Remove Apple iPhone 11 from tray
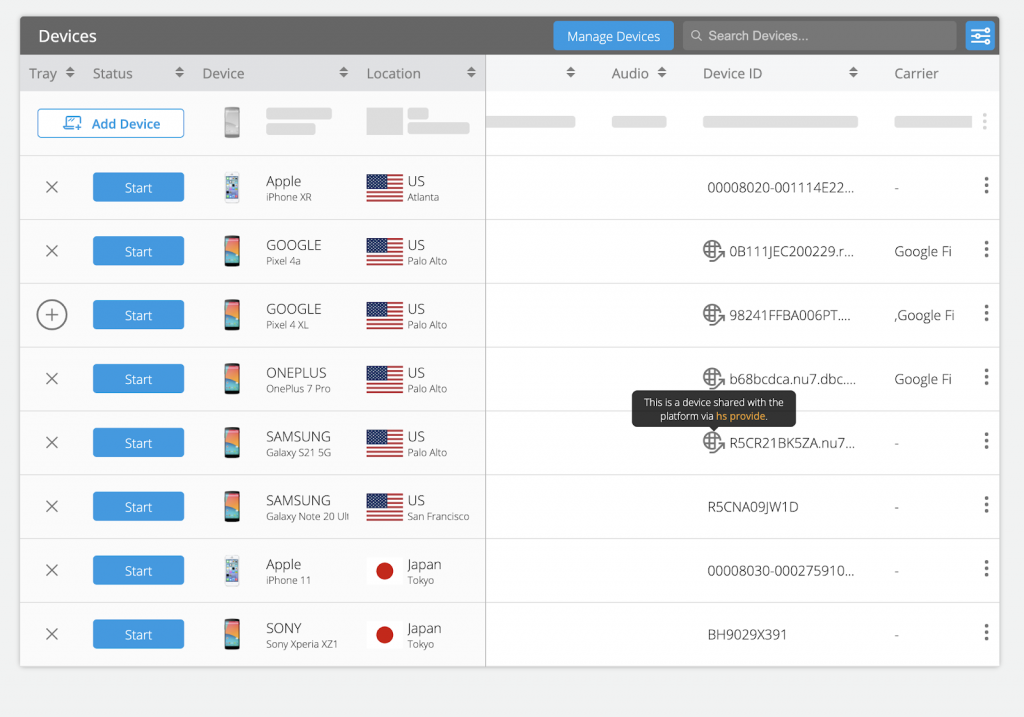Image resolution: width=1024 pixels, height=717 pixels. (x=52, y=571)
